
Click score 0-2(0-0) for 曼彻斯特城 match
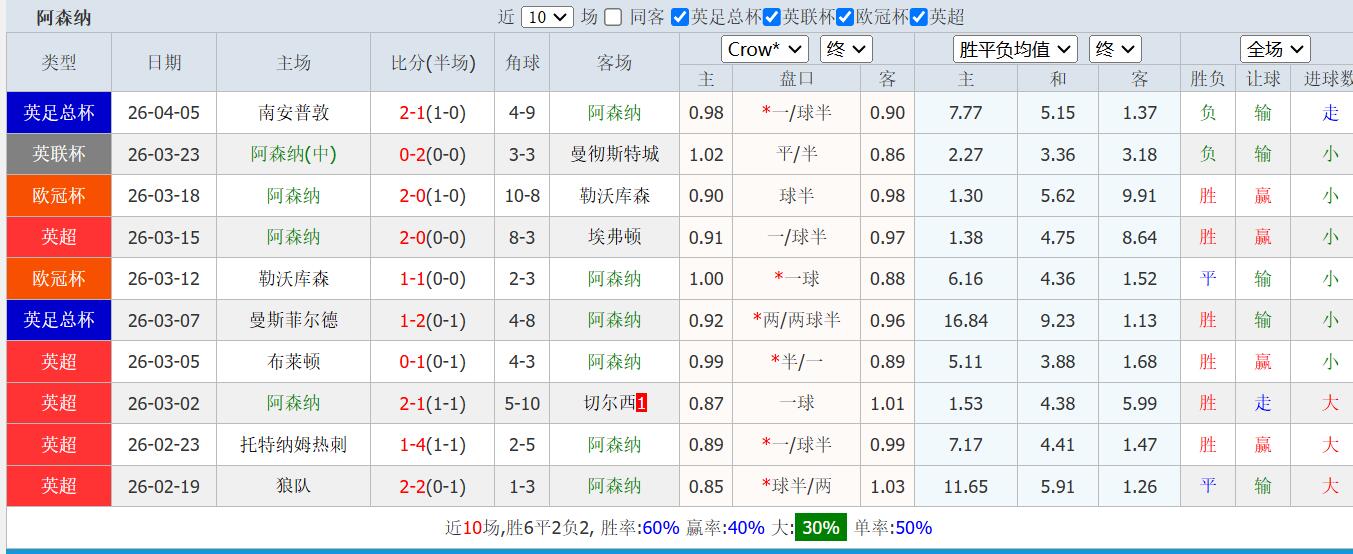tap(433, 154)
